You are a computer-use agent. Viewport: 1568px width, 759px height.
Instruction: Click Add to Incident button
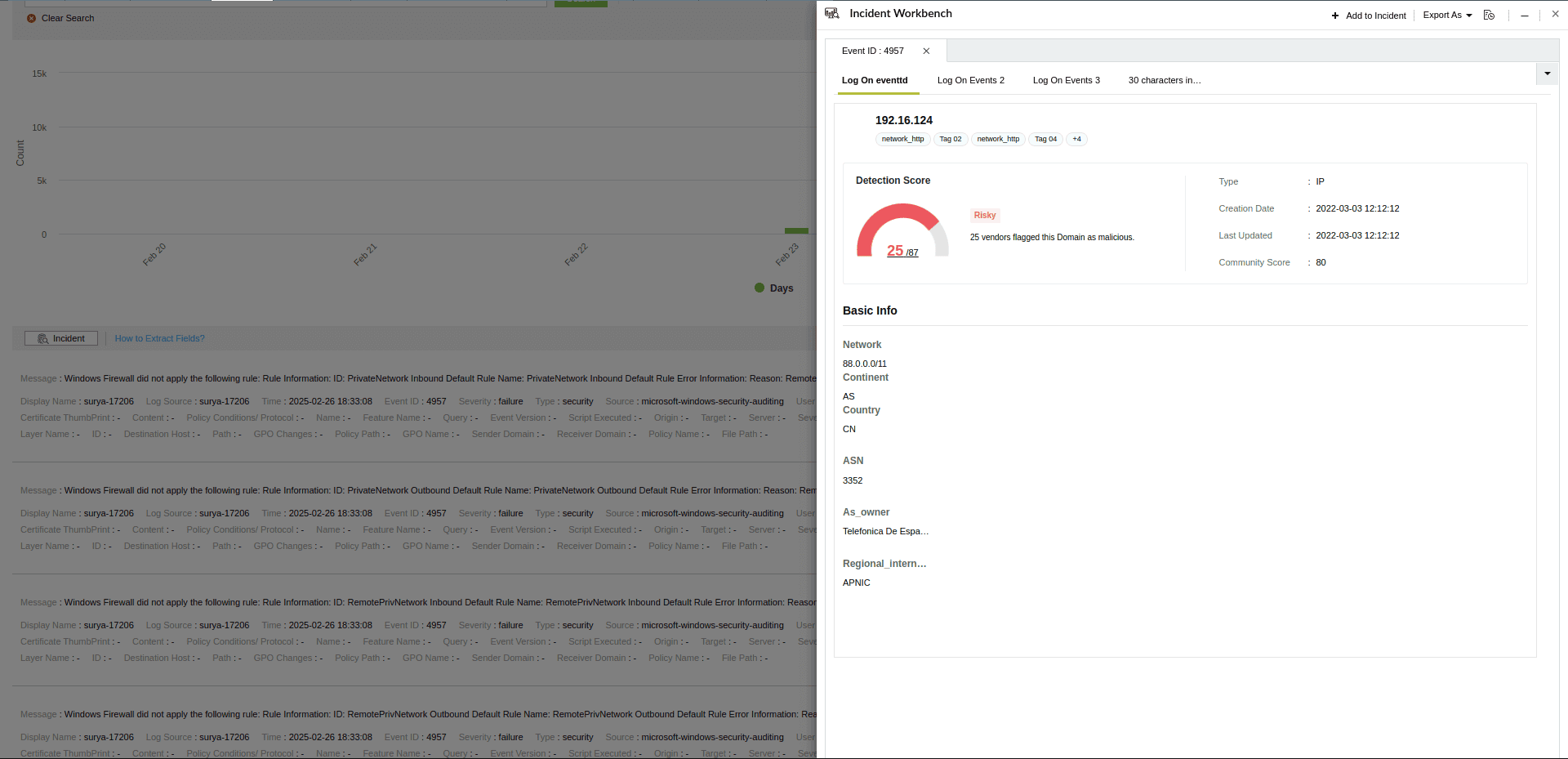pos(1369,16)
